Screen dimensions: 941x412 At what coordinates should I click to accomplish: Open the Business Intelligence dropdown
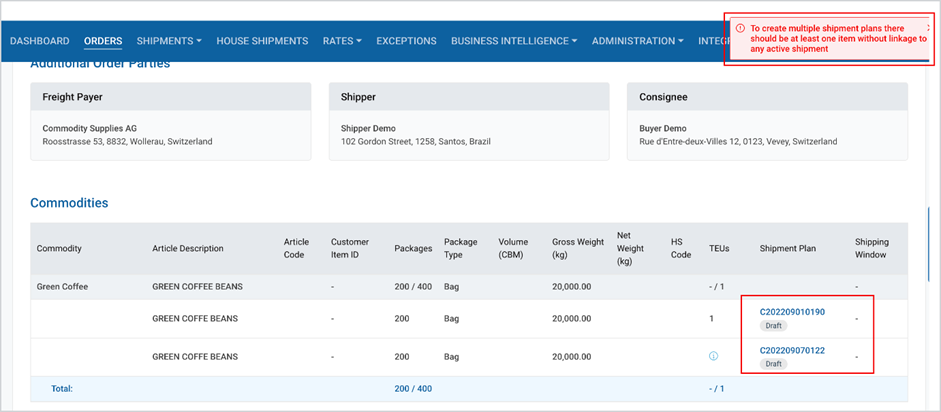point(514,41)
